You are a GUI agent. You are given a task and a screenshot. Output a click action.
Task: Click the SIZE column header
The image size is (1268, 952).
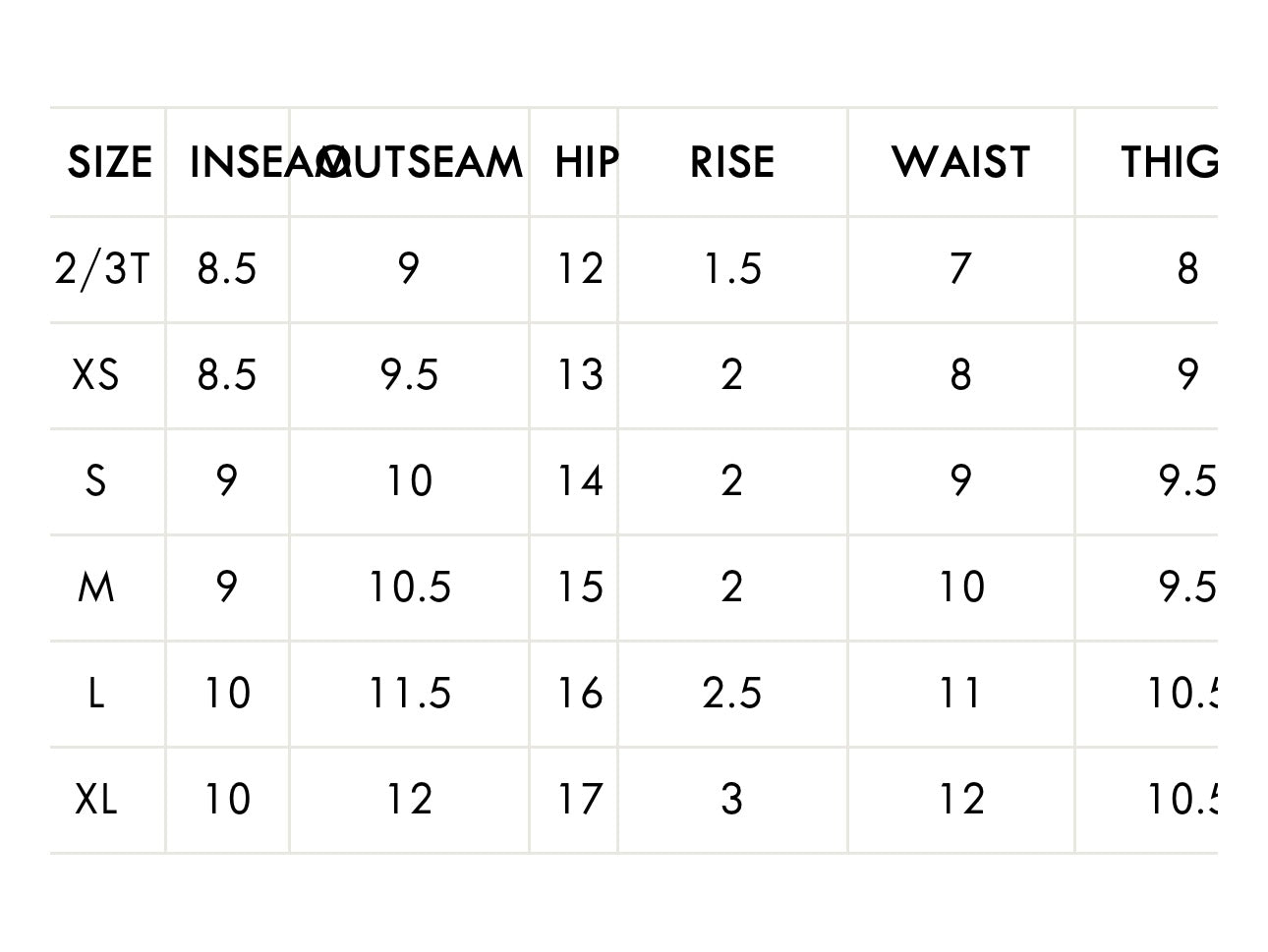pyautogui.click(x=109, y=163)
